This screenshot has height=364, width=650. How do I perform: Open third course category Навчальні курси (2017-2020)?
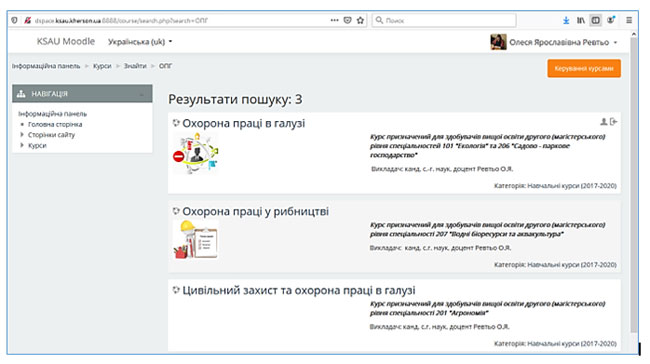point(572,344)
